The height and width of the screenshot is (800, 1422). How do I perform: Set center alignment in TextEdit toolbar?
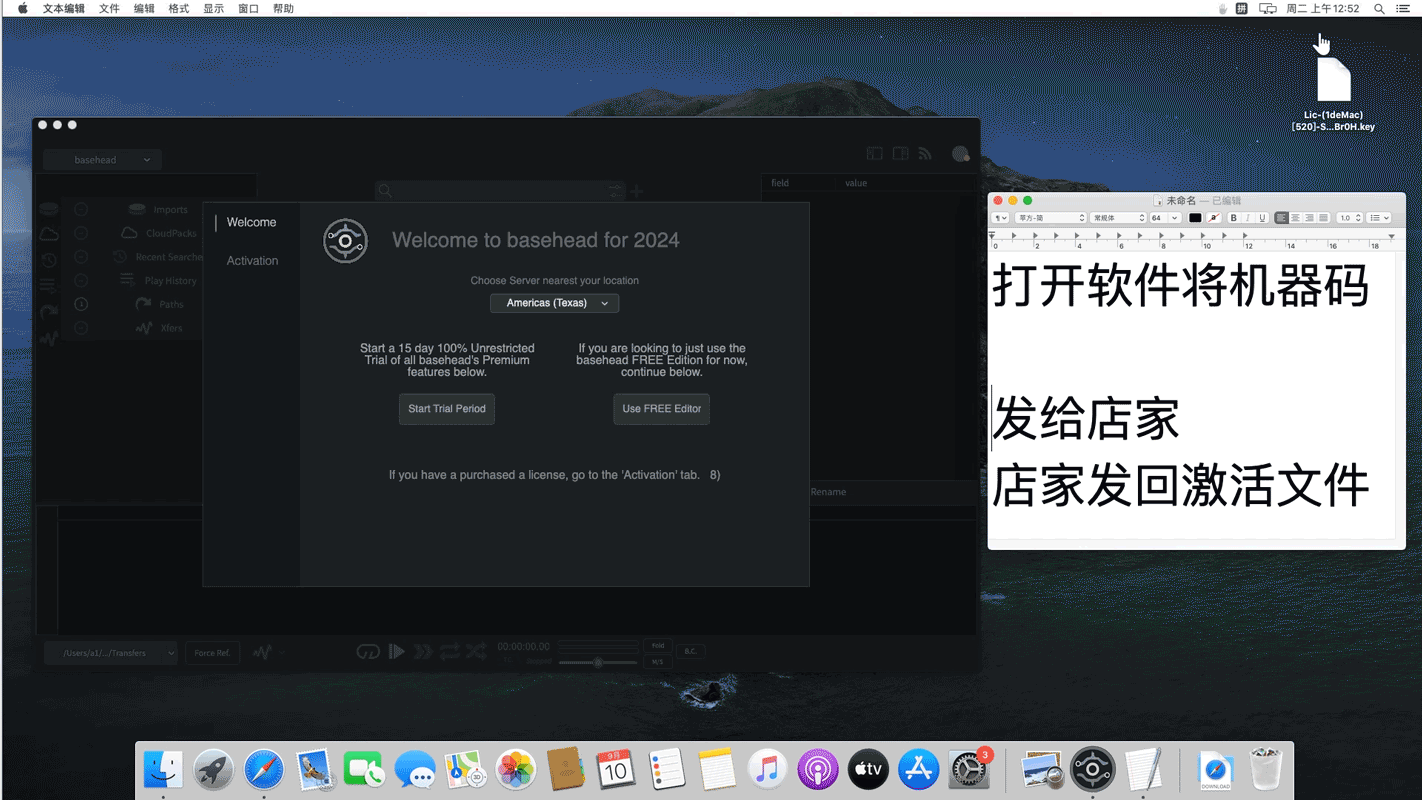[x=1295, y=218]
